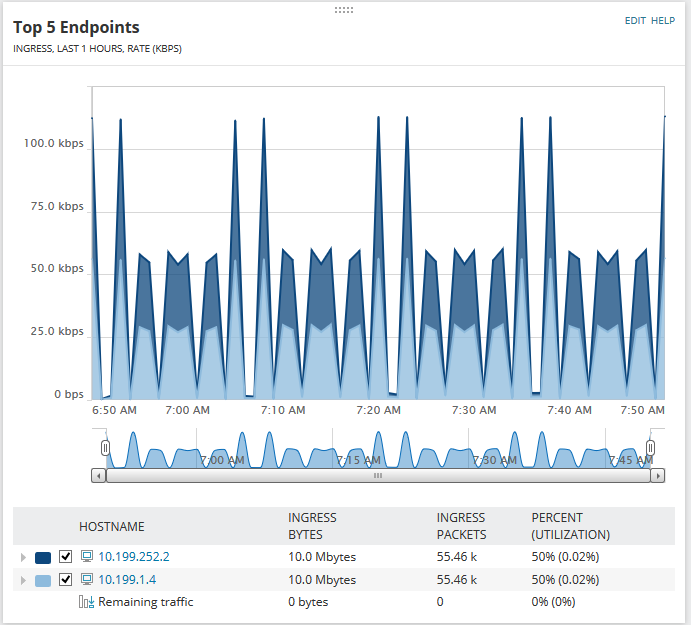The image size is (691, 625).
Task: Click light blue swatch for 10.199.1.4
Action: 43,580
